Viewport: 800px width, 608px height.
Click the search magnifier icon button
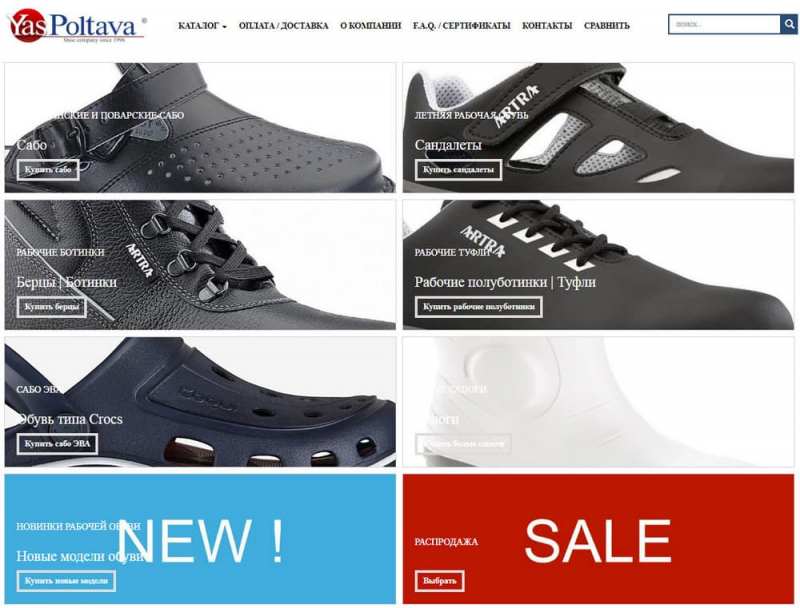point(788,24)
